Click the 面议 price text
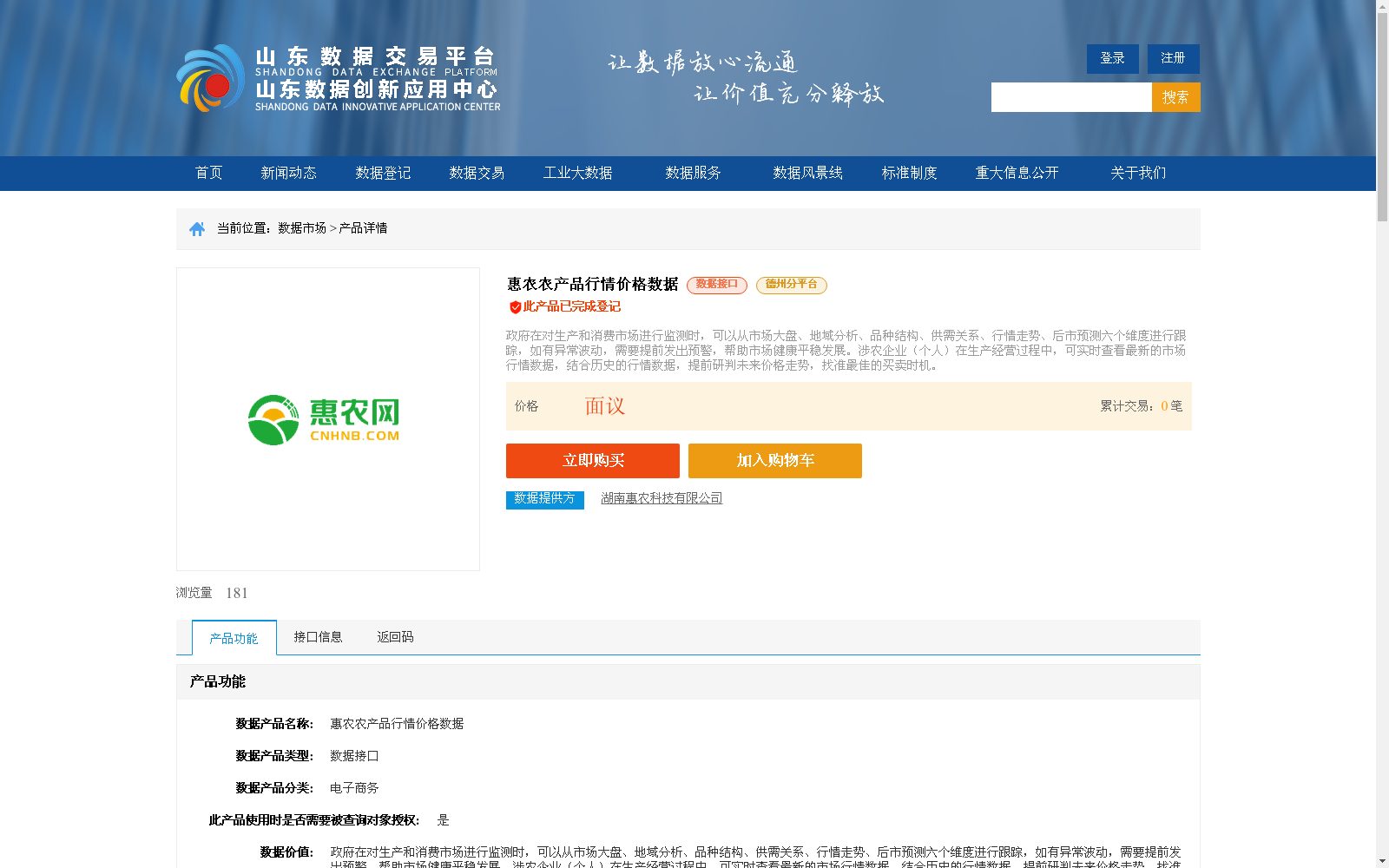The image size is (1389, 868). (x=605, y=406)
